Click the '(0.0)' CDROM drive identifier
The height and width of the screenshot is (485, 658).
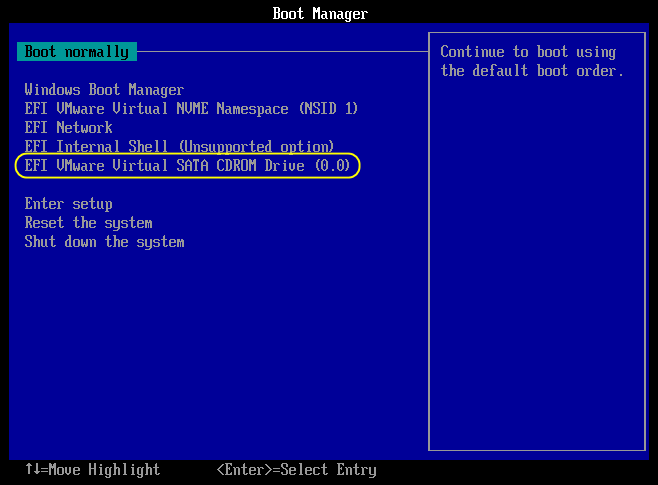click(x=332, y=166)
